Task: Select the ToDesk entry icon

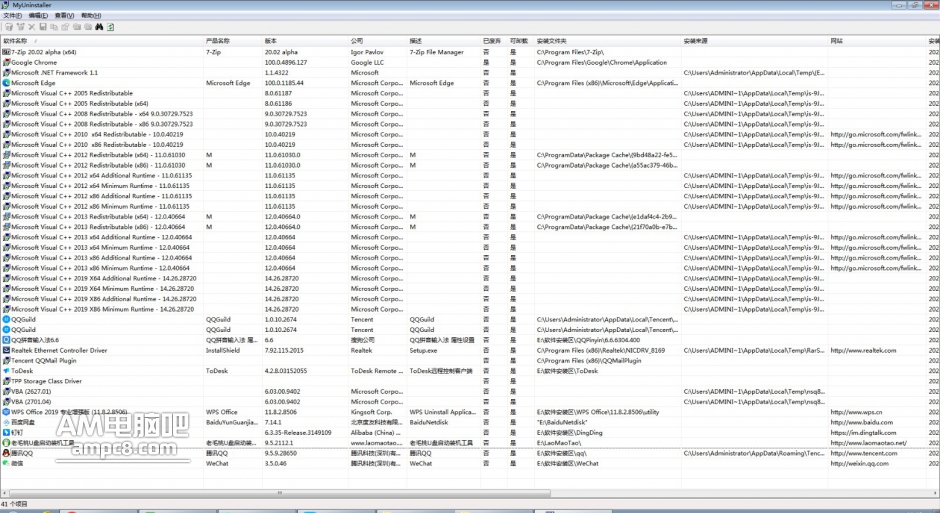Action: pos(6,370)
